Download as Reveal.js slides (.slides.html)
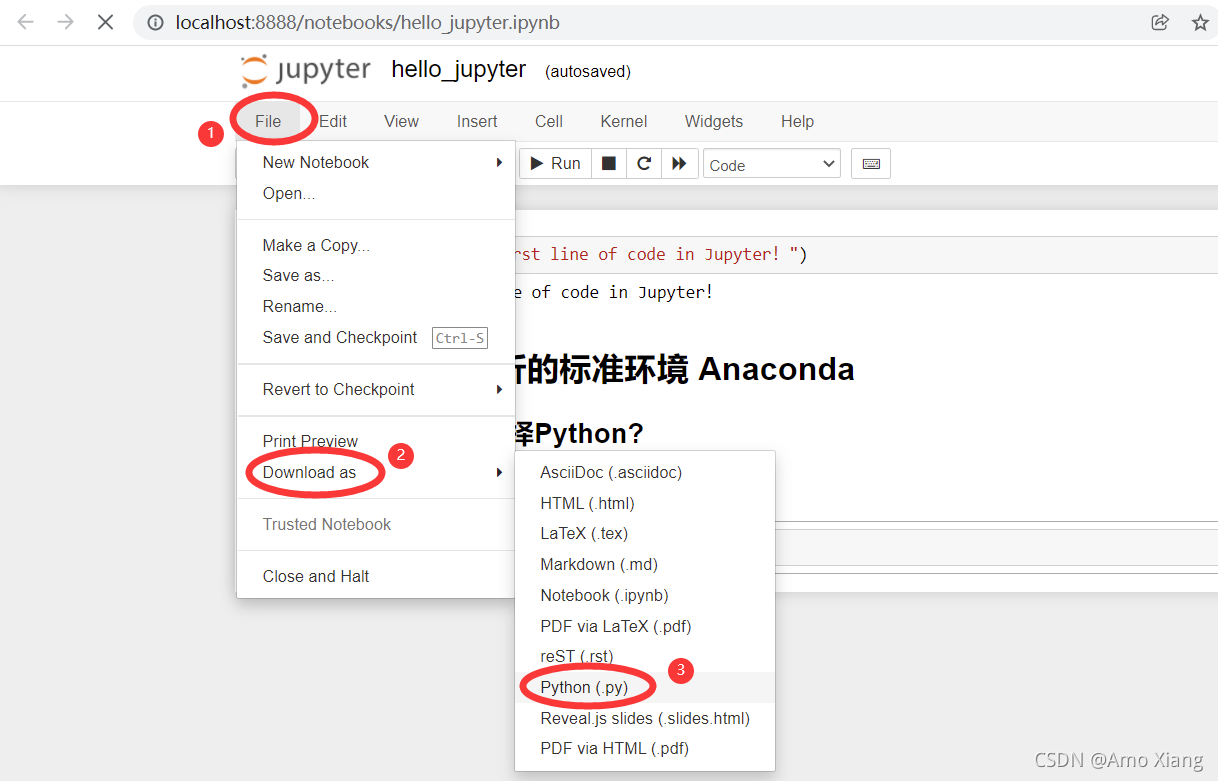The height and width of the screenshot is (781, 1218). 645,718
